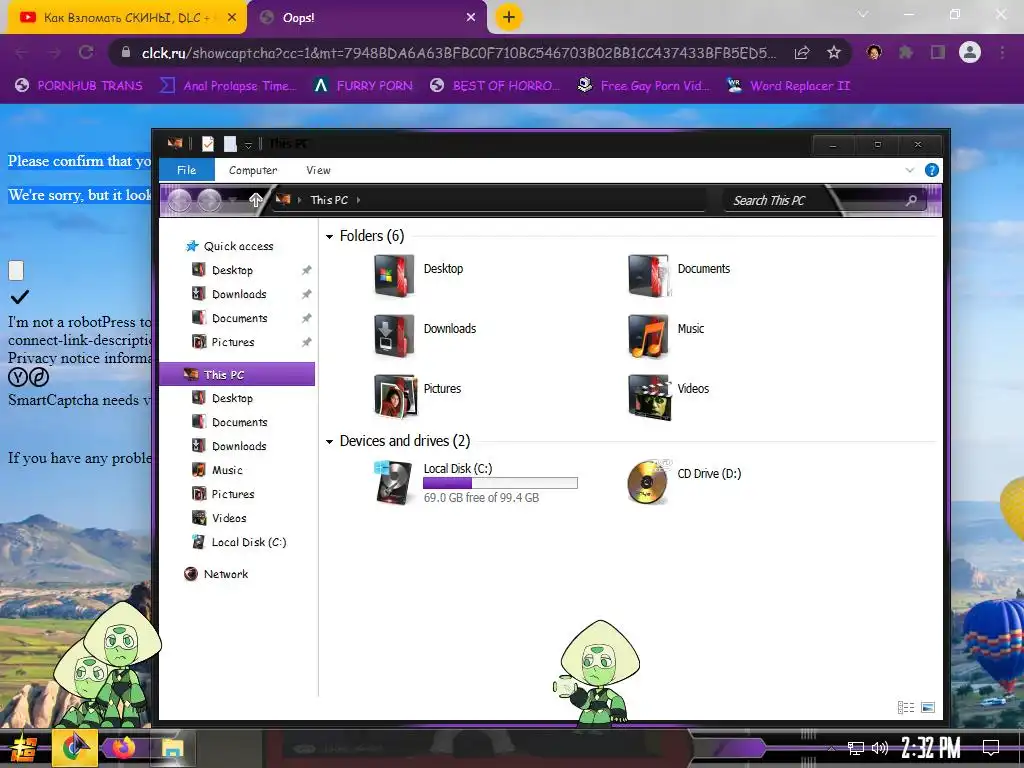The height and width of the screenshot is (768, 1024).
Task: Click Firefox icon on taskbar
Action: (x=123, y=748)
